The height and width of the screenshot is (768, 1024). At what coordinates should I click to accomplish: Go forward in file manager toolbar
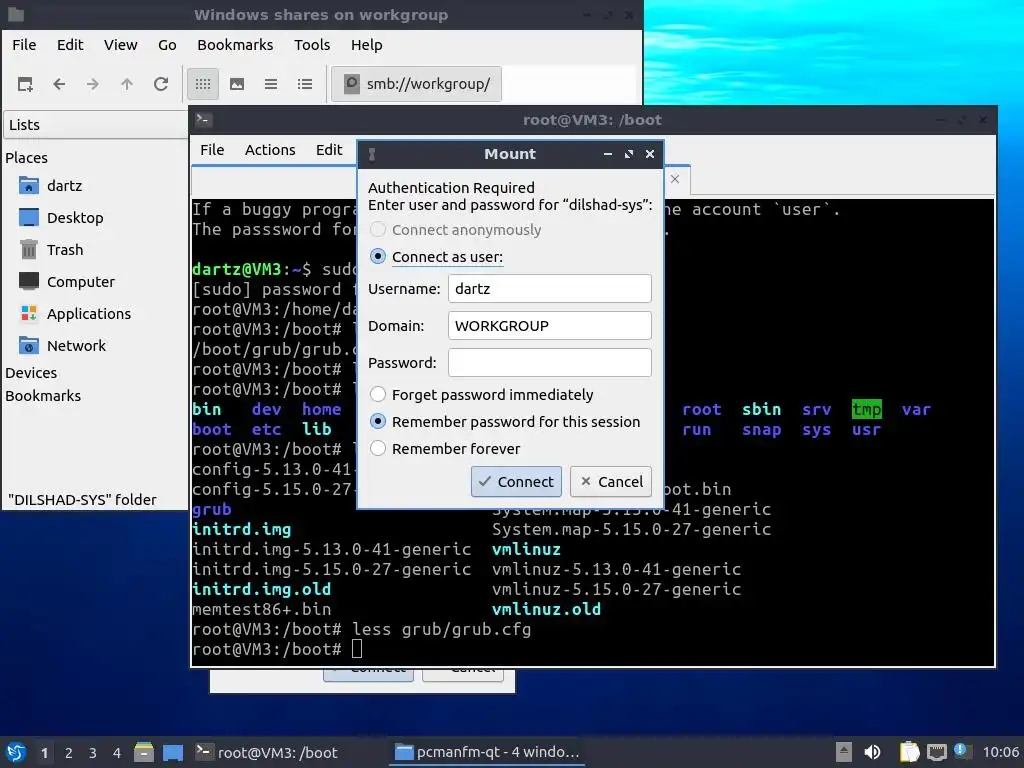click(93, 84)
